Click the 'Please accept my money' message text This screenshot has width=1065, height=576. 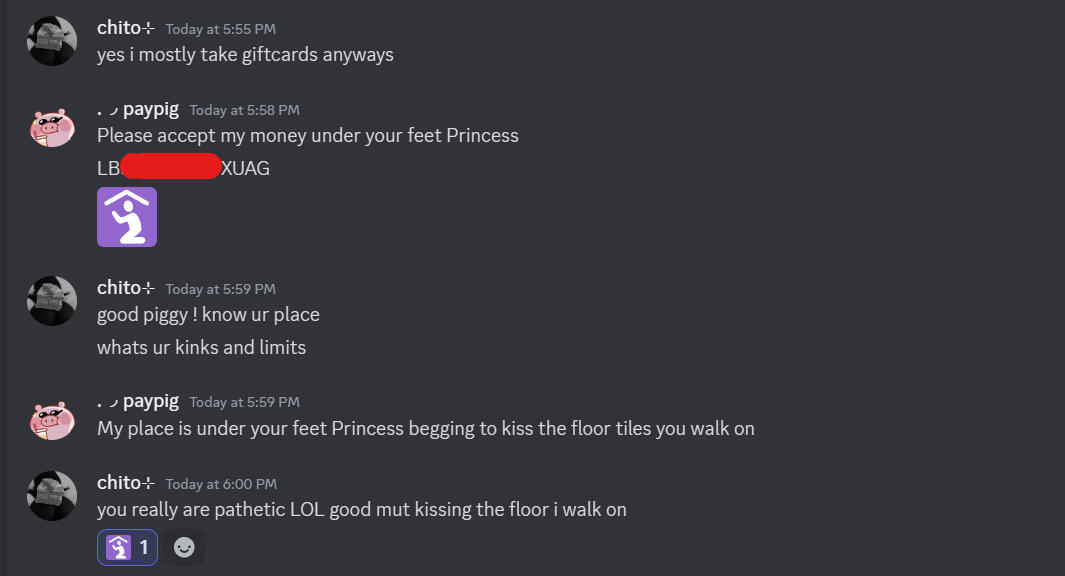(307, 135)
